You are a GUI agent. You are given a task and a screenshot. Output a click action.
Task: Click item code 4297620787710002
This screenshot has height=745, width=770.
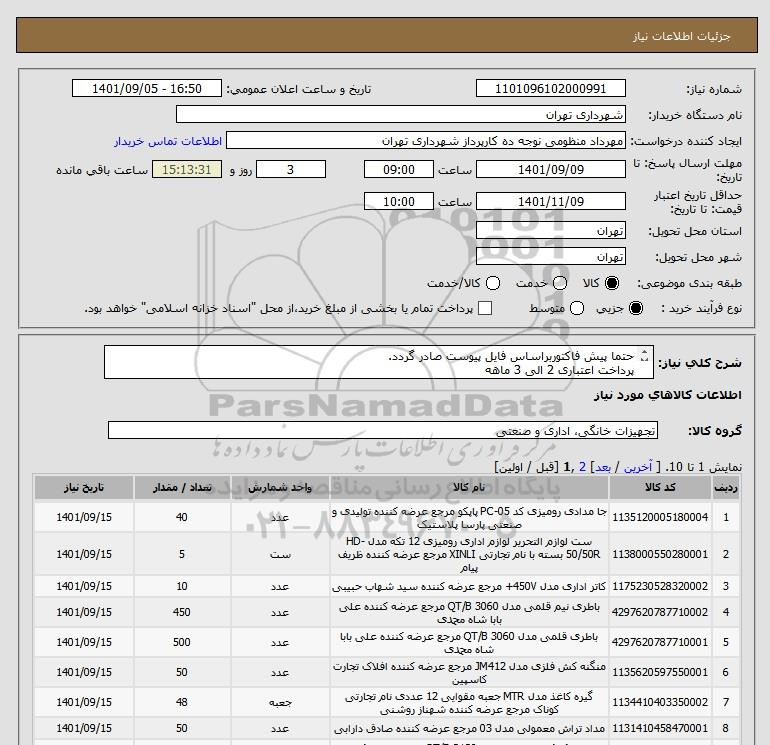tap(660, 612)
